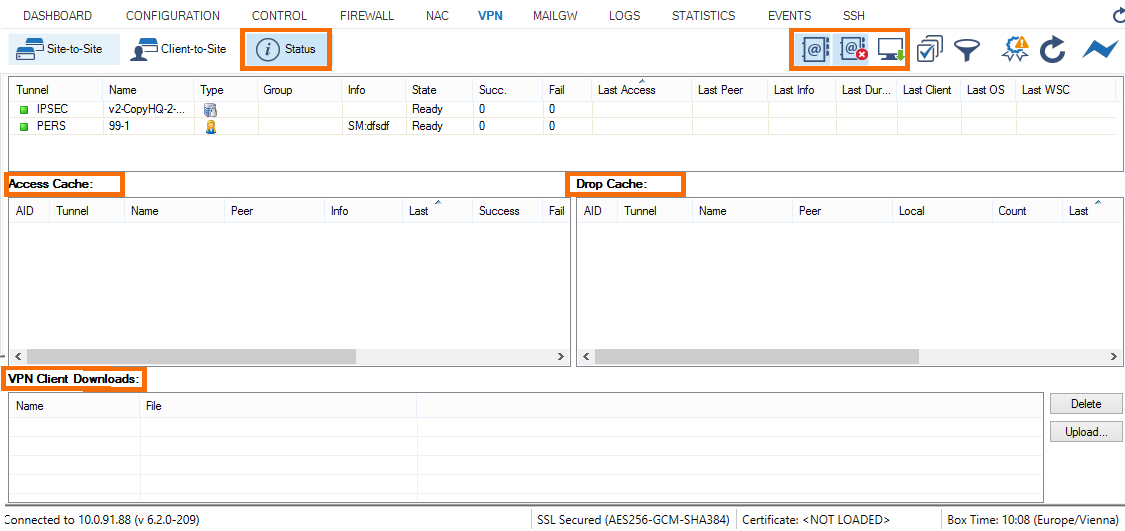Sort tunnel list by State column
Image resolution: width=1125 pixels, height=531 pixels.
[x=440, y=90]
